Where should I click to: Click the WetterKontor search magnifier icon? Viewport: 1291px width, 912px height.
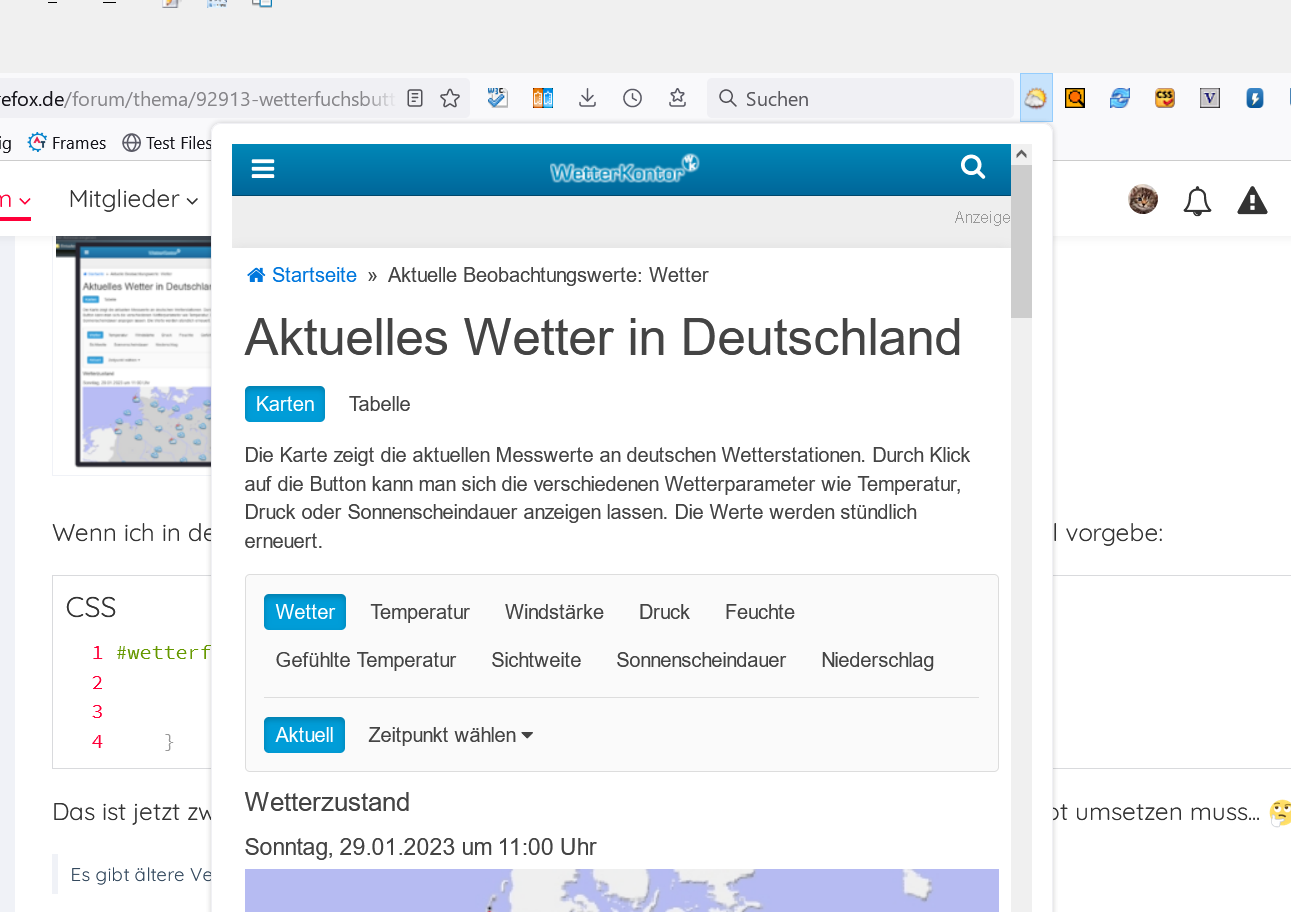click(973, 168)
